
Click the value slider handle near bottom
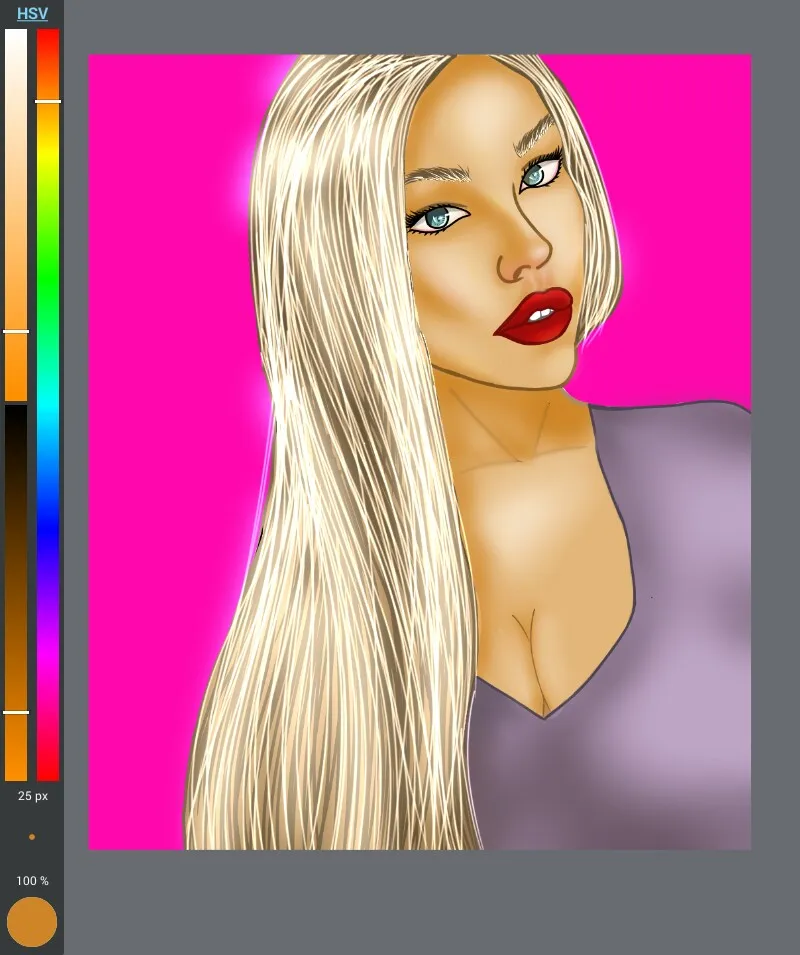[x=16, y=712]
